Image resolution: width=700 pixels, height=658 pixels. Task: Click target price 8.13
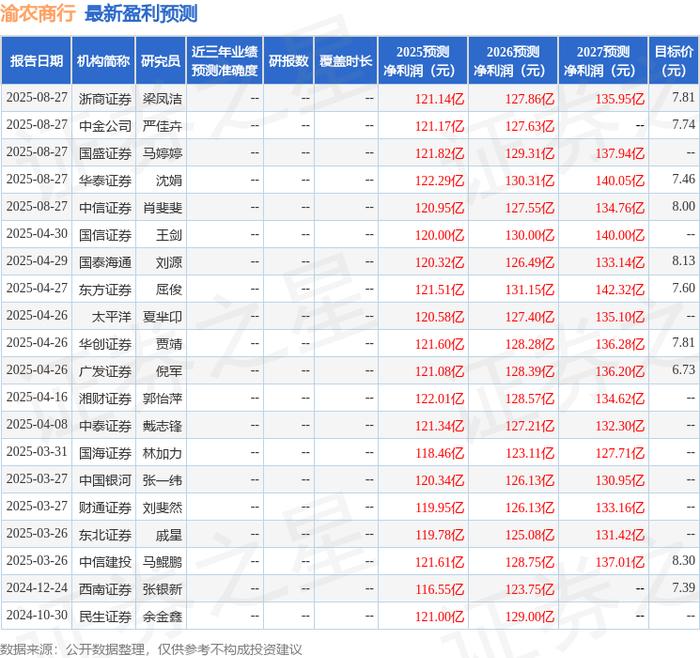(683, 261)
